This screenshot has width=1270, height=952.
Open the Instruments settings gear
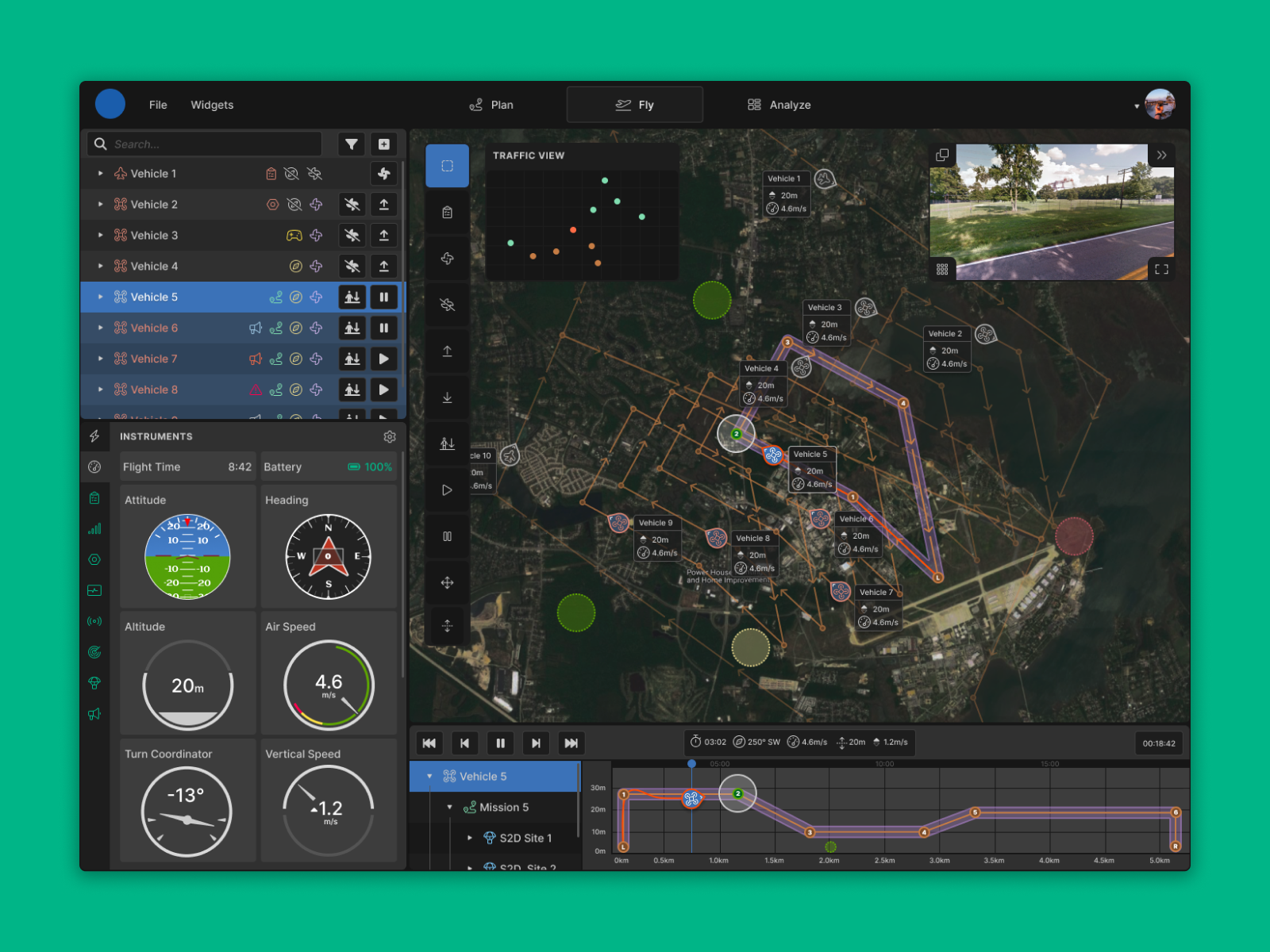click(x=390, y=436)
